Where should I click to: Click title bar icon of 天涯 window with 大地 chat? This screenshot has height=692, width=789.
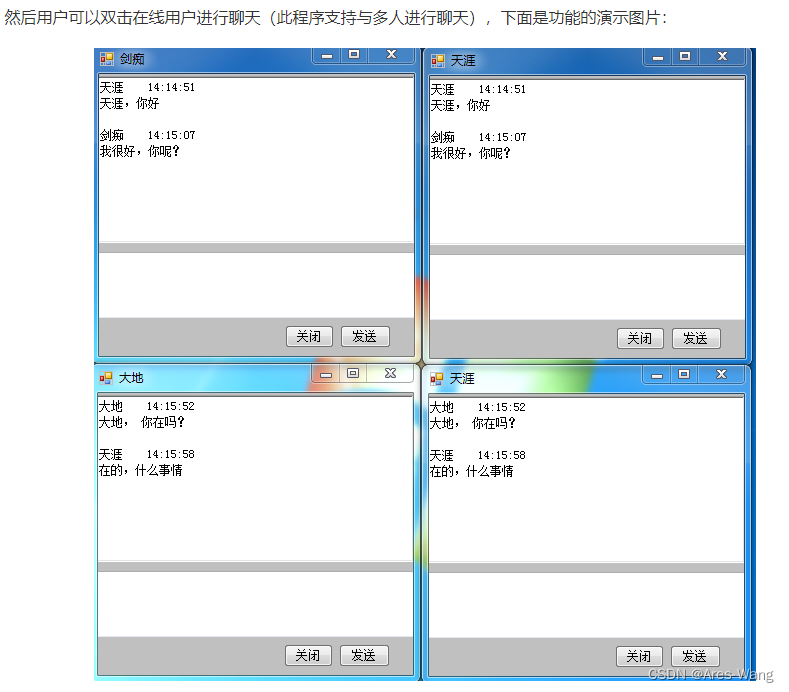pos(437,378)
